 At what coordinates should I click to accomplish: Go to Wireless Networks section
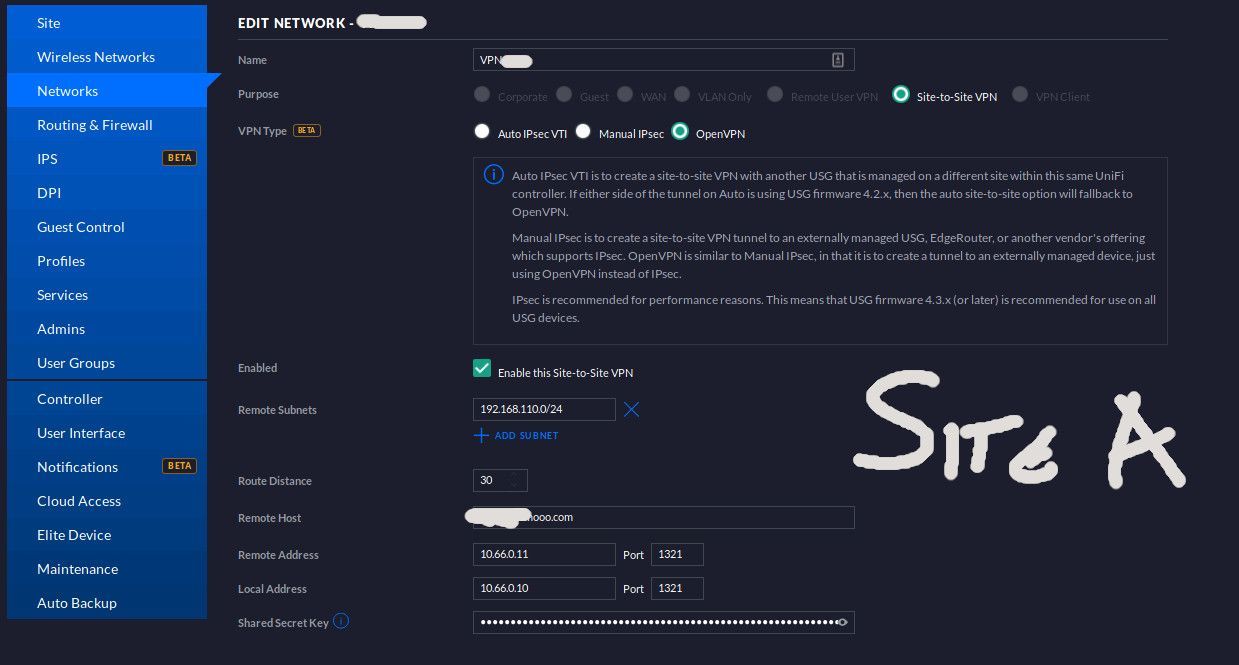(96, 57)
